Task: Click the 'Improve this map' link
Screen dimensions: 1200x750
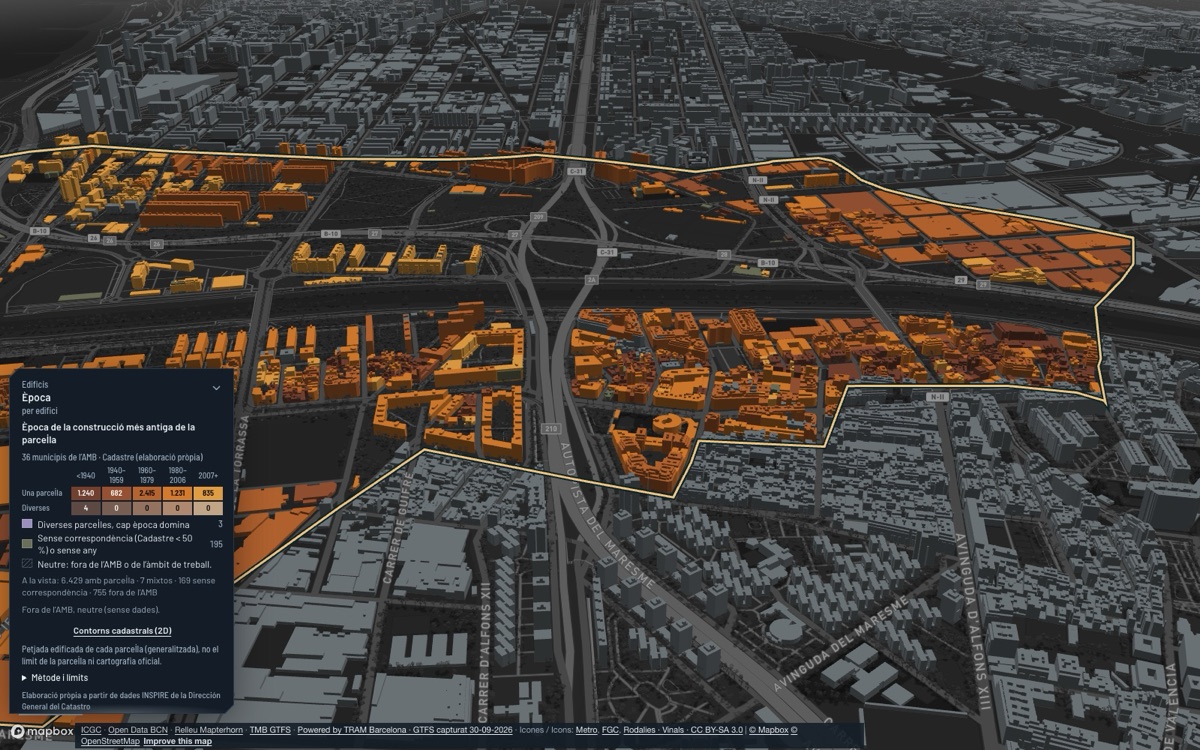Action: [x=176, y=741]
